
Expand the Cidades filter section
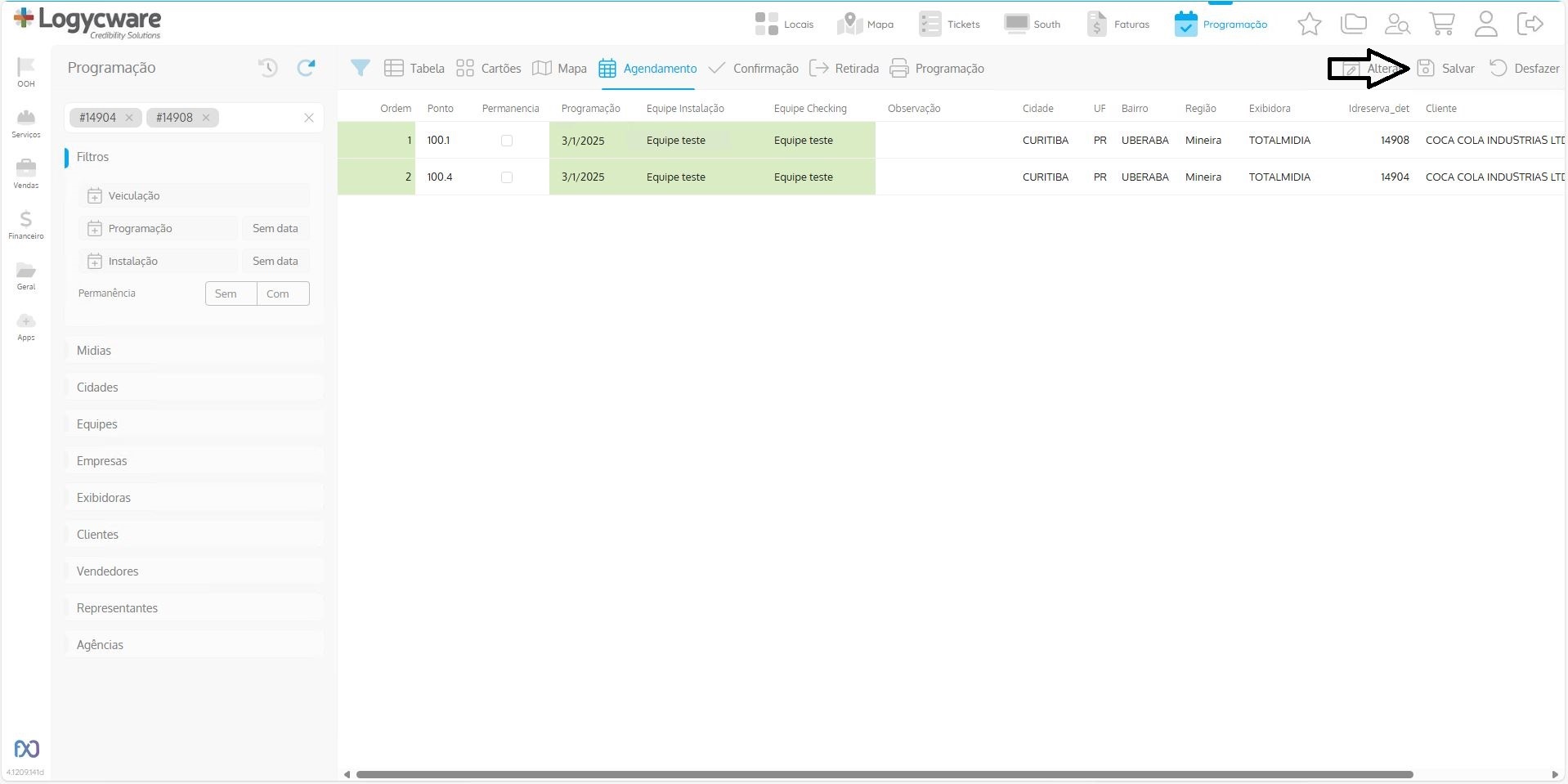[195, 388]
